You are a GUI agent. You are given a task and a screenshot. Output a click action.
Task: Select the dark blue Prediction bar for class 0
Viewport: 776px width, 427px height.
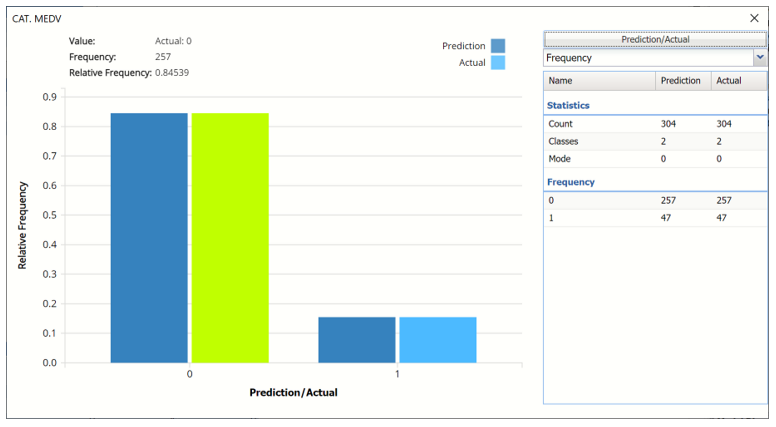coord(149,238)
